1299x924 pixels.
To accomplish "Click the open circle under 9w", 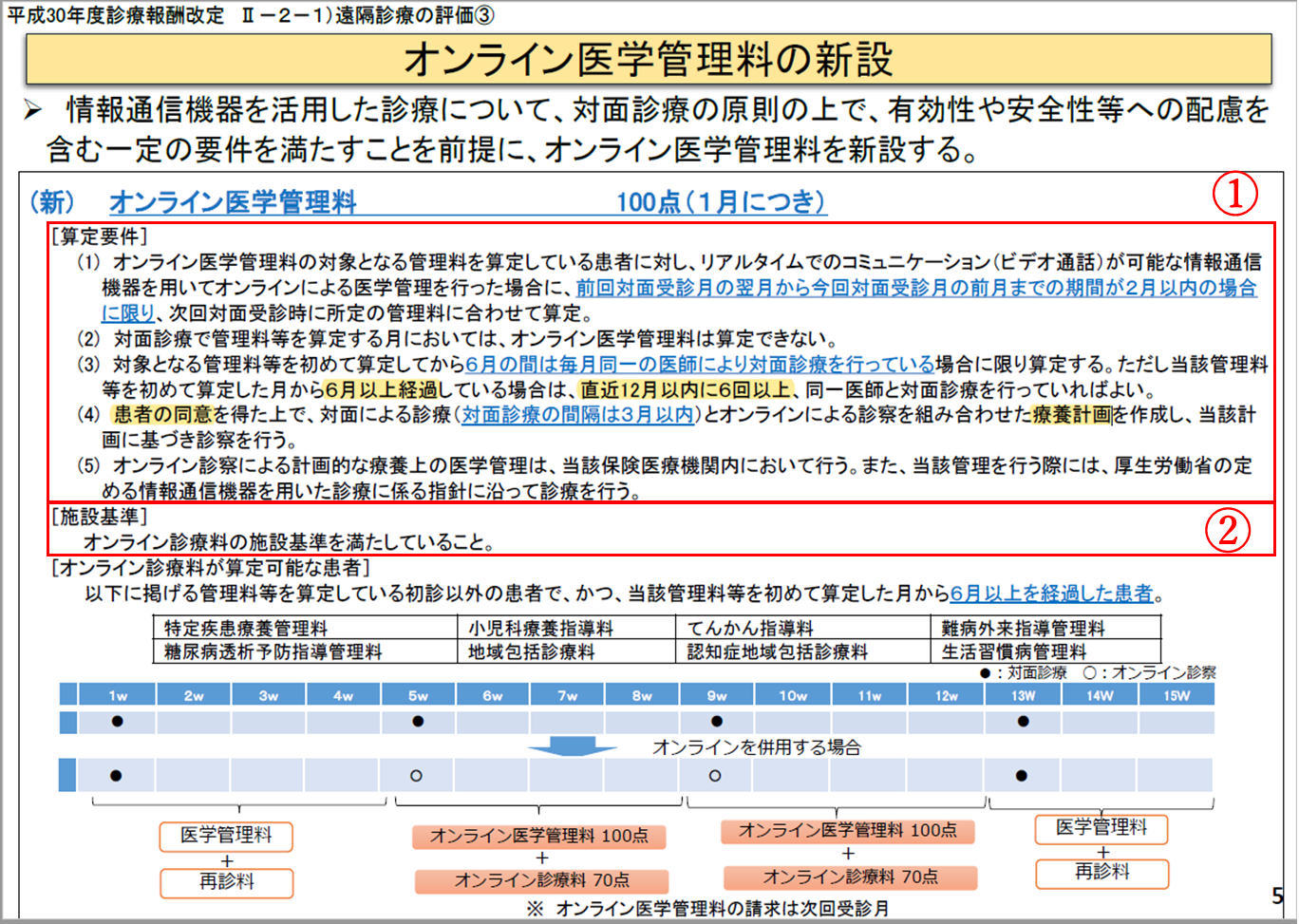I will (715, 776).
